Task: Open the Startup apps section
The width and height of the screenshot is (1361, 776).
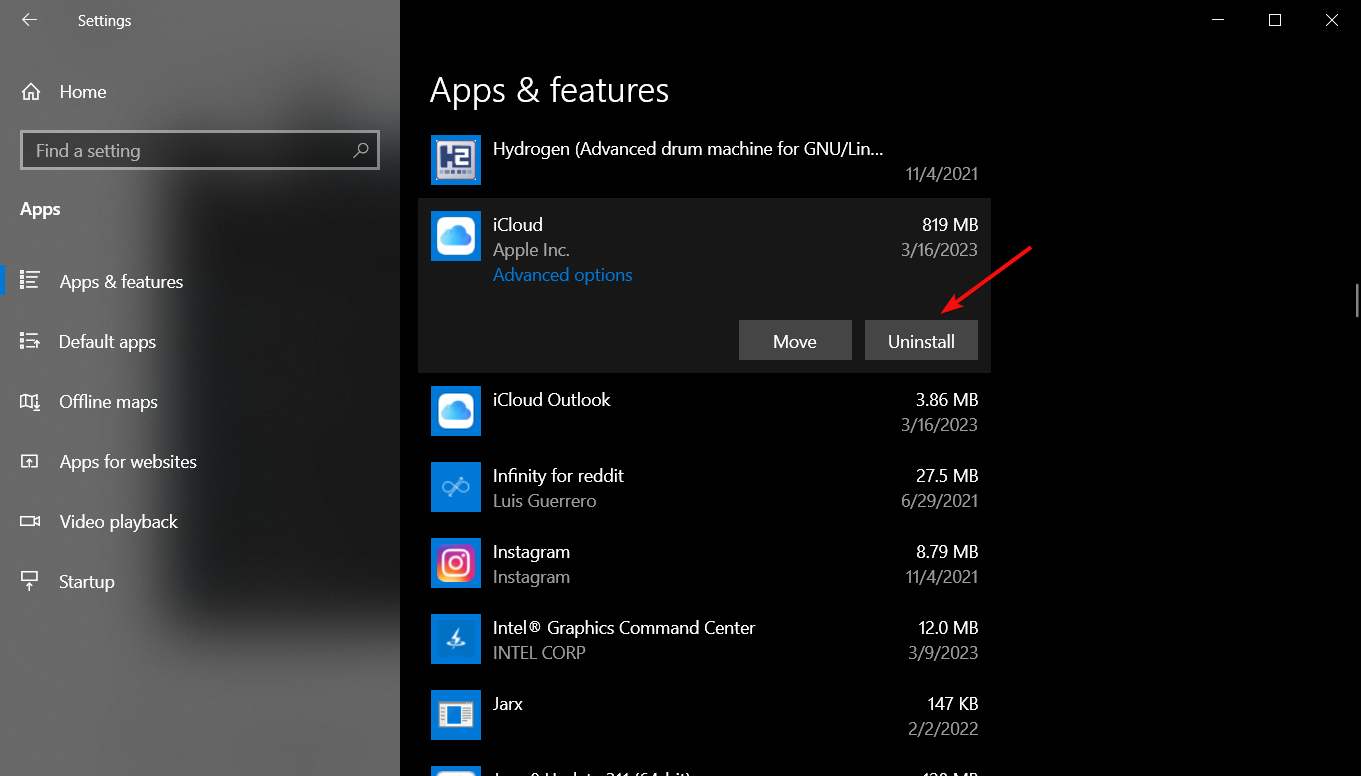Action: (86, 582)
